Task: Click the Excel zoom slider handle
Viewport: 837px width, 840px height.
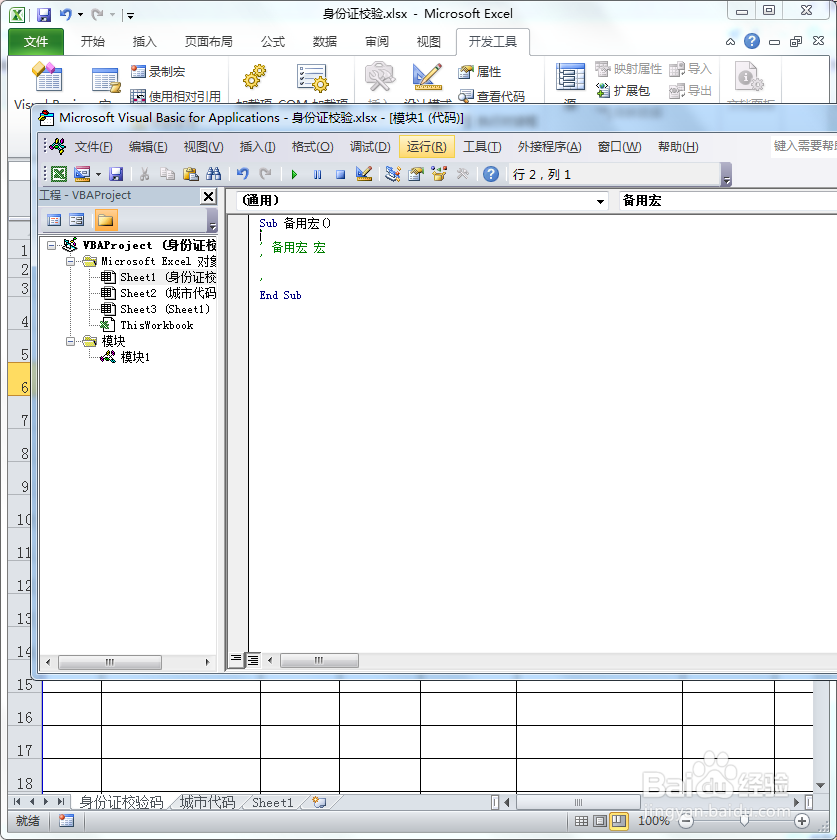Action: point(744,821)
